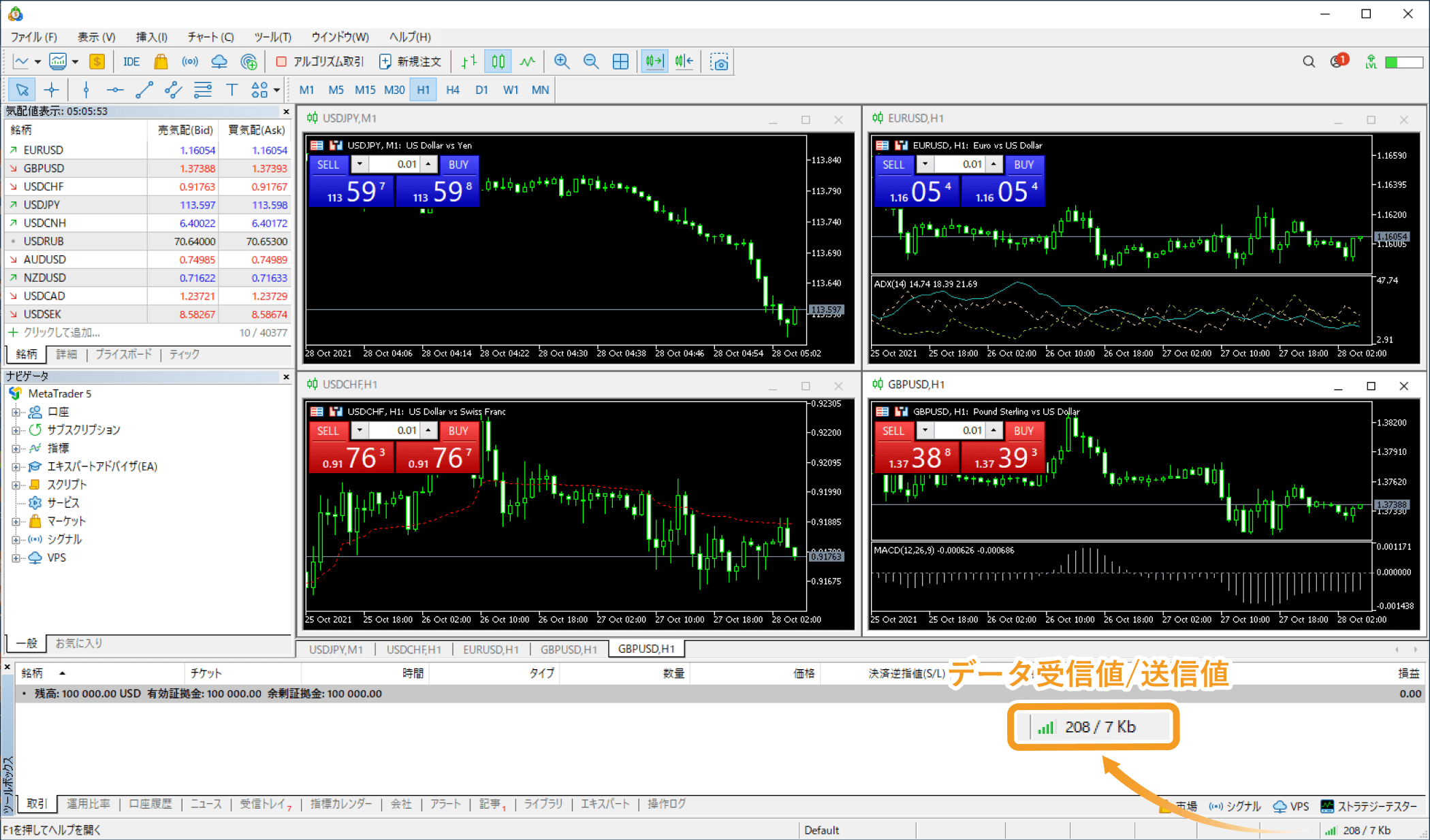Image resolution: width=1430 pixels, height=840 pixels.
Task: Open the 表示(V) menu
Action: pyautogui.click(x=96, y=37)
